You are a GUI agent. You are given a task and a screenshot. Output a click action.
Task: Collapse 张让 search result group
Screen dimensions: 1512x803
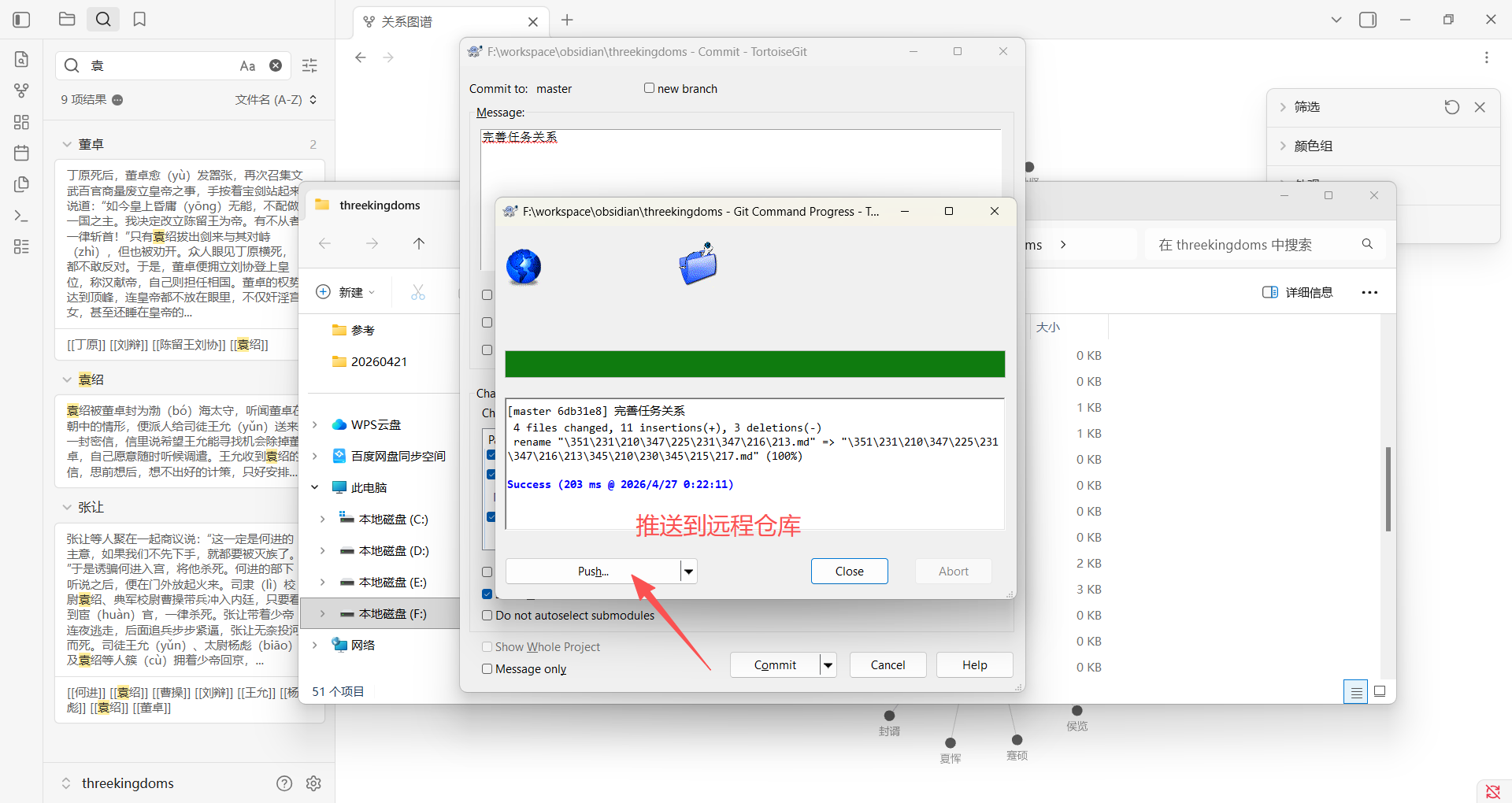click(67, 507)
